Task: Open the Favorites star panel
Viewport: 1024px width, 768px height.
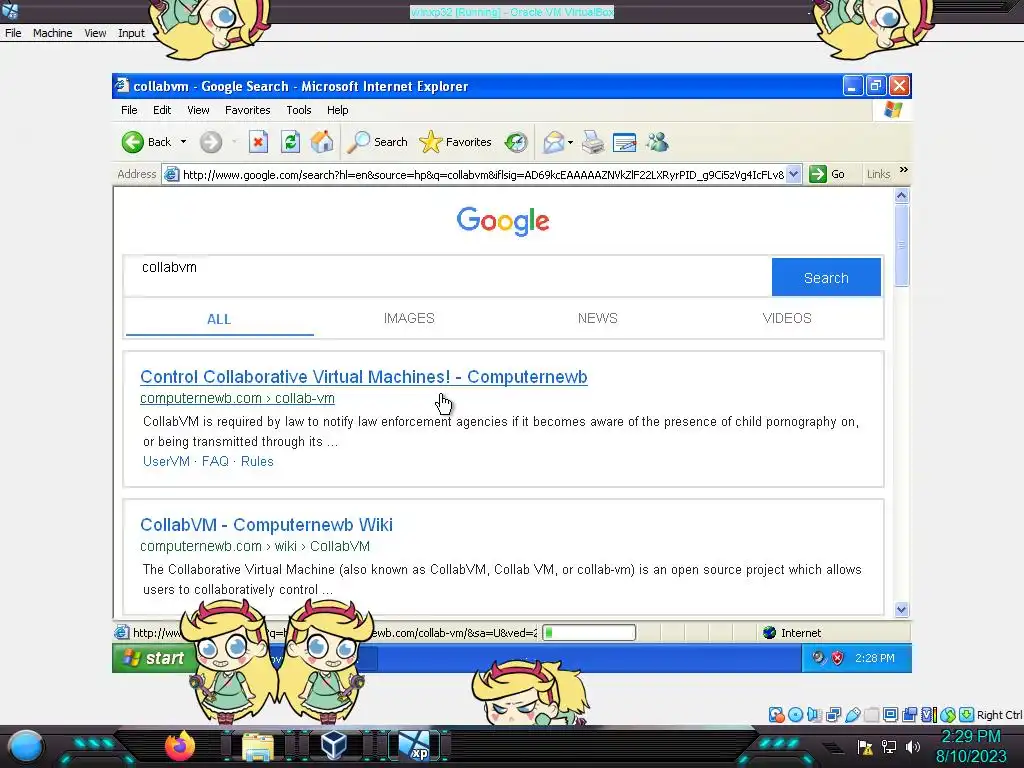Action: click(x=430, y=142)
